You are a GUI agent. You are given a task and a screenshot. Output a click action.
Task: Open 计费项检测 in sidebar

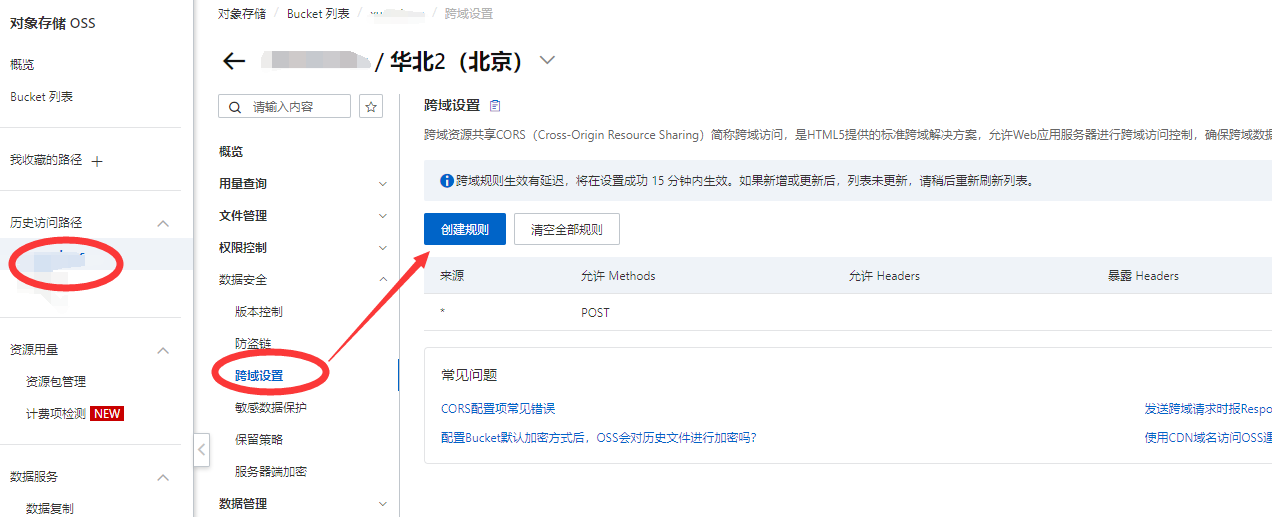point(56,414)
